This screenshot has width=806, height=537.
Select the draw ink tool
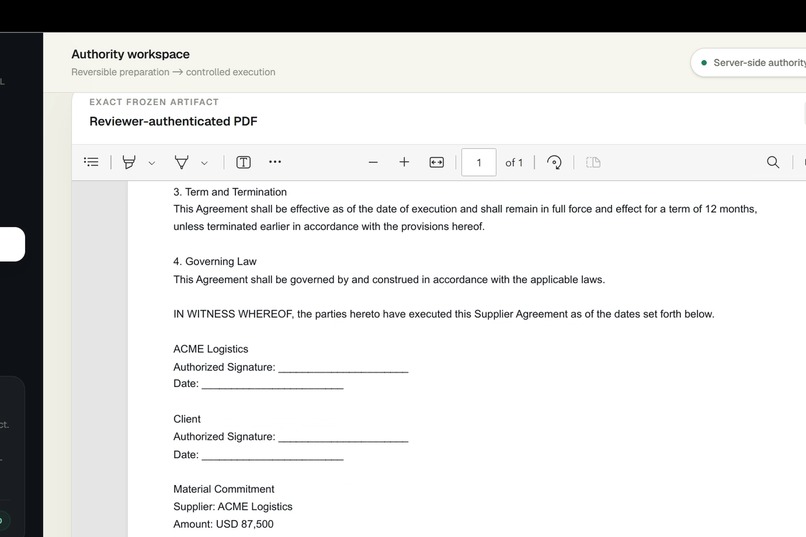pyautogui.click(x=181, y=162)
